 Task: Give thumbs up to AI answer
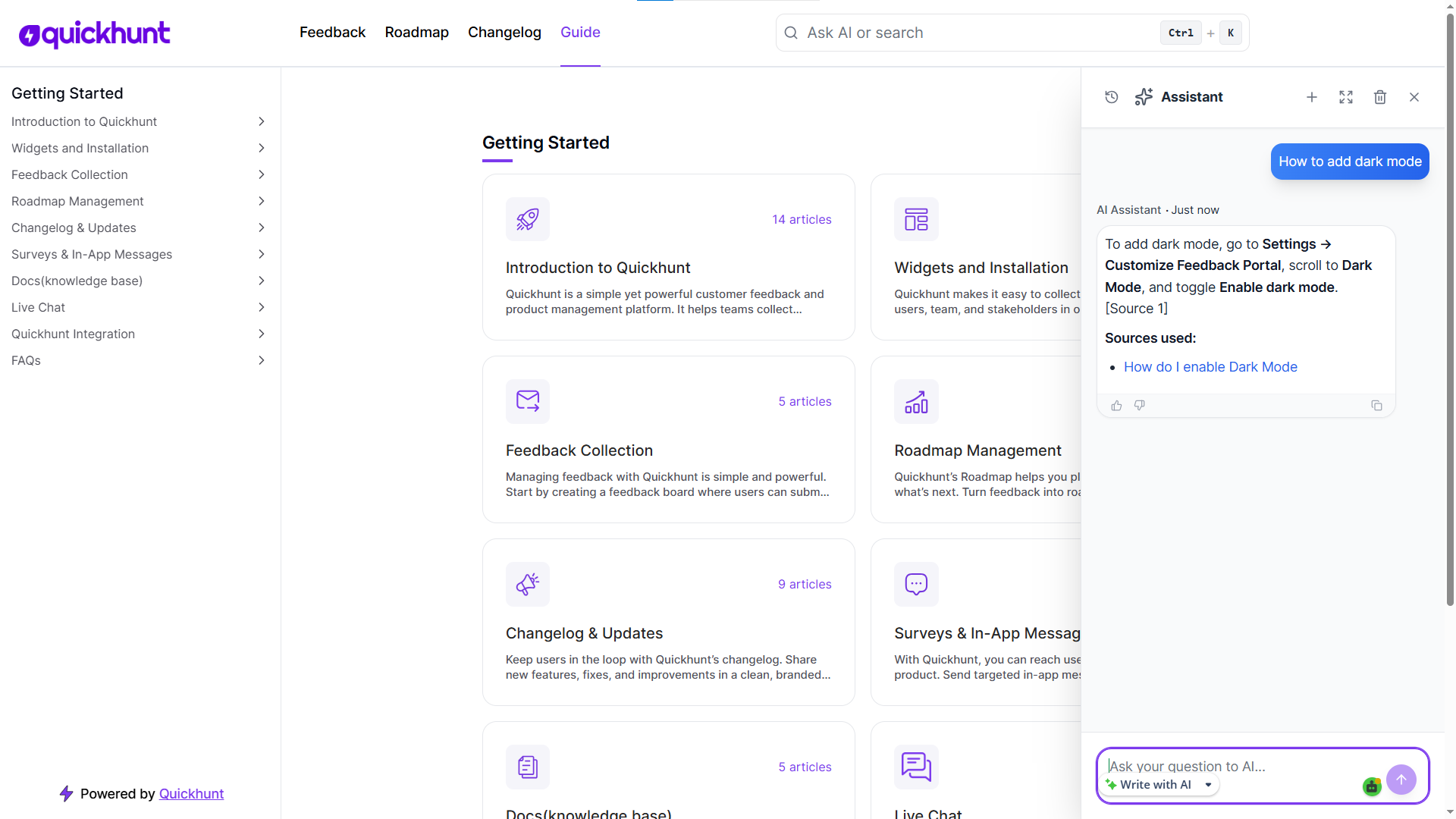point(1116,406)
